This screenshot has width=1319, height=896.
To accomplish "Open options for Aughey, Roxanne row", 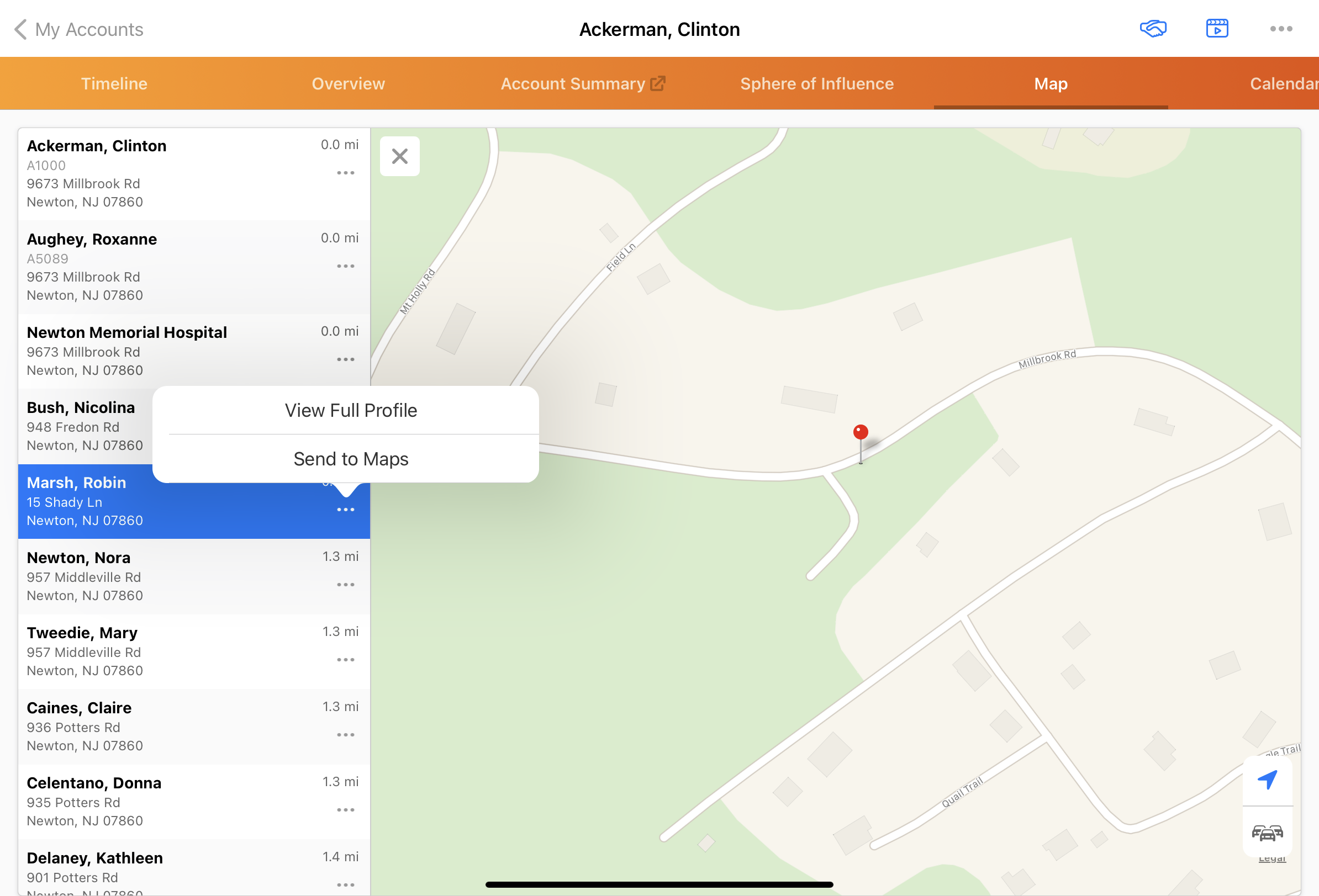I will pos(345,266).
